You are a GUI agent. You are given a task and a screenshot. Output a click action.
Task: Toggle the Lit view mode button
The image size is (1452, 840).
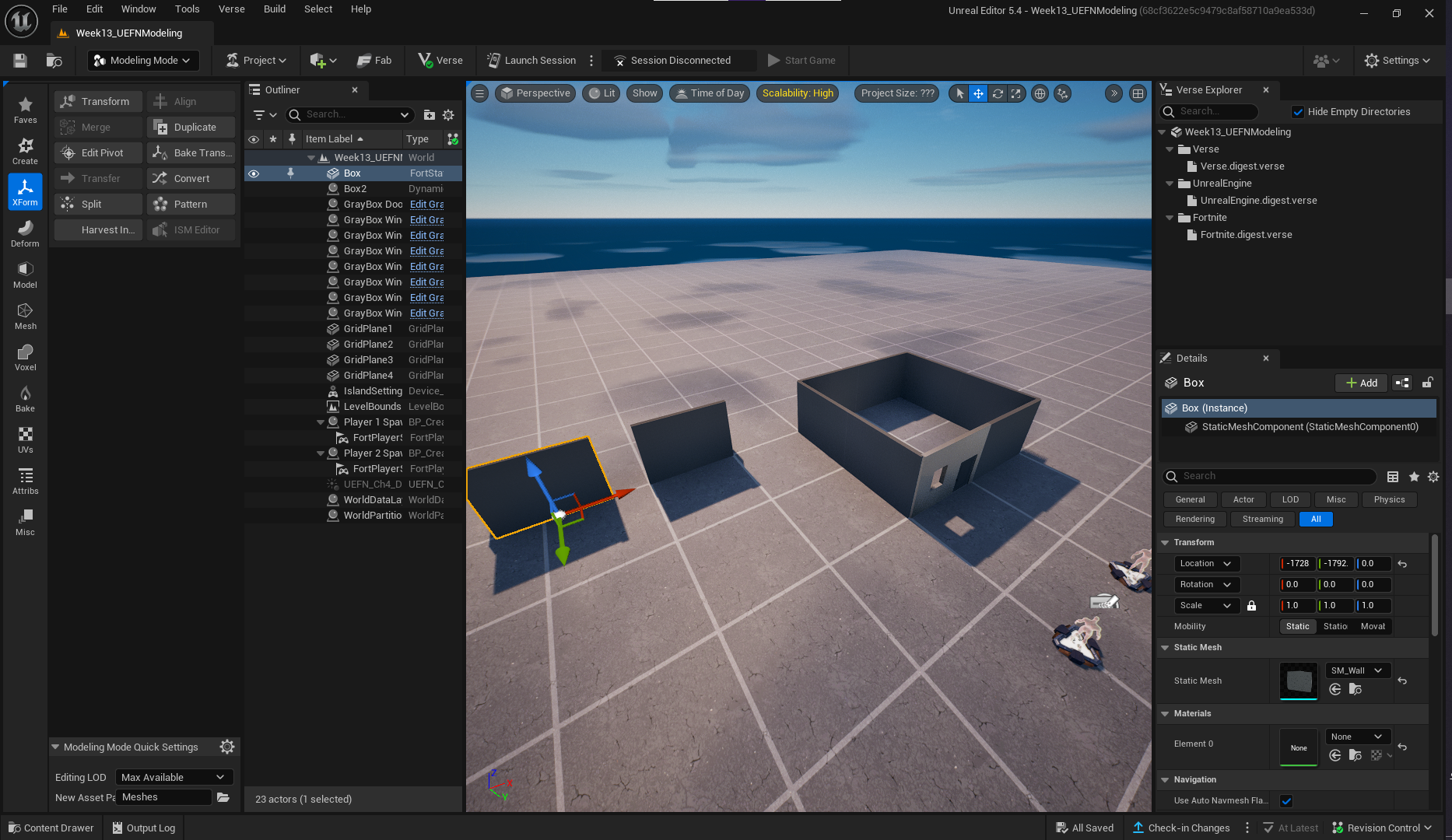pyautogui.click(x=601, y=93)
